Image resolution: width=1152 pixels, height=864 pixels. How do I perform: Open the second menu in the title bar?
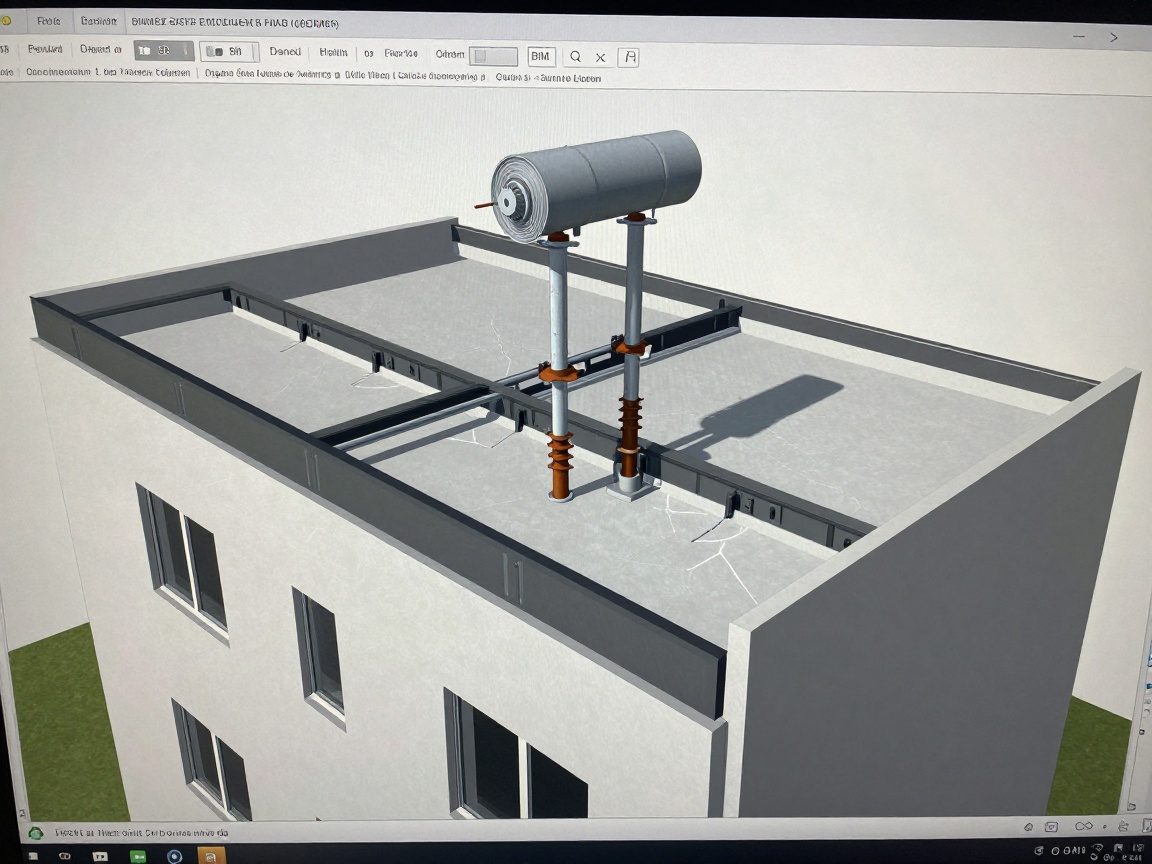[x=98, y=21]
